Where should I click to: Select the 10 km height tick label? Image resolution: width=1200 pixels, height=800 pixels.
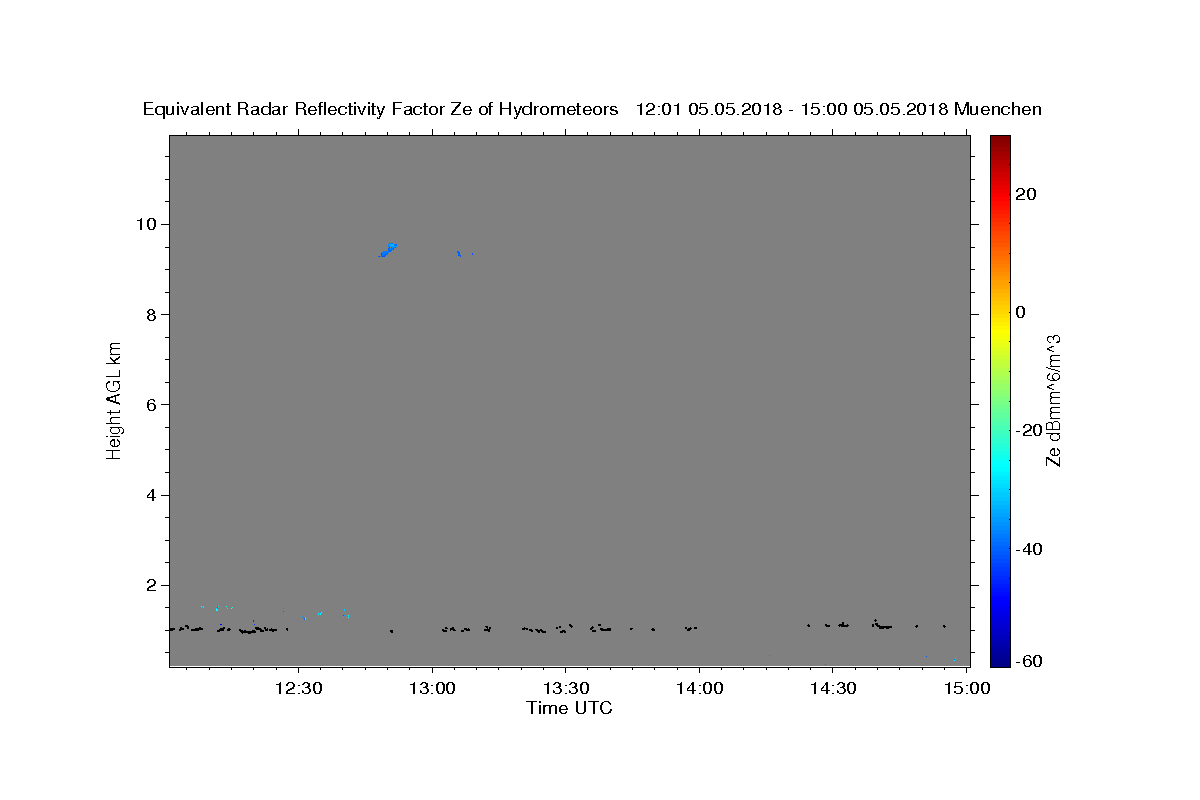coord(148,224)
